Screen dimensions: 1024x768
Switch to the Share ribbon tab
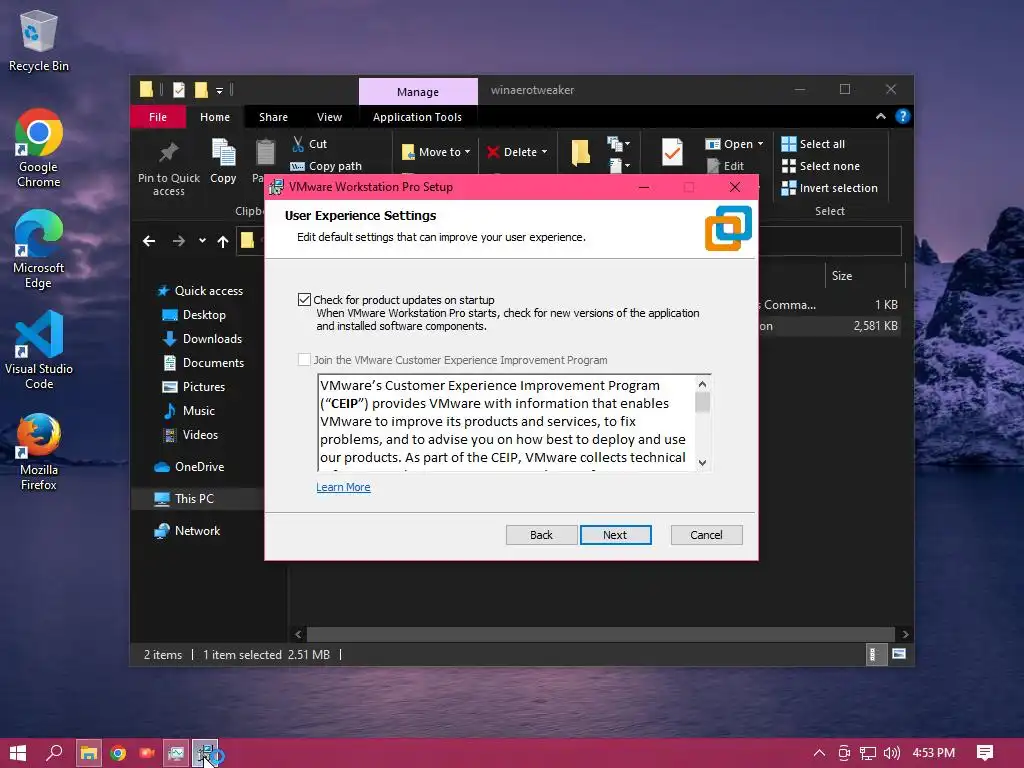click(273, 117)
